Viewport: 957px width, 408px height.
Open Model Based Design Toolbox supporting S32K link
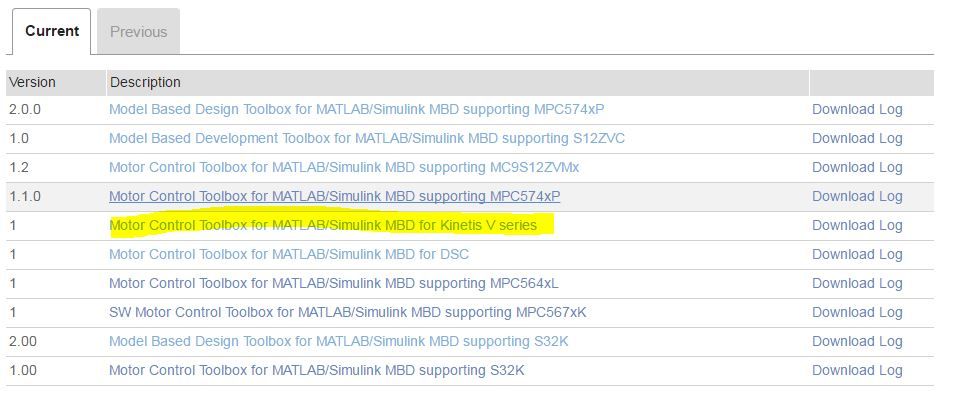(338, 341)
